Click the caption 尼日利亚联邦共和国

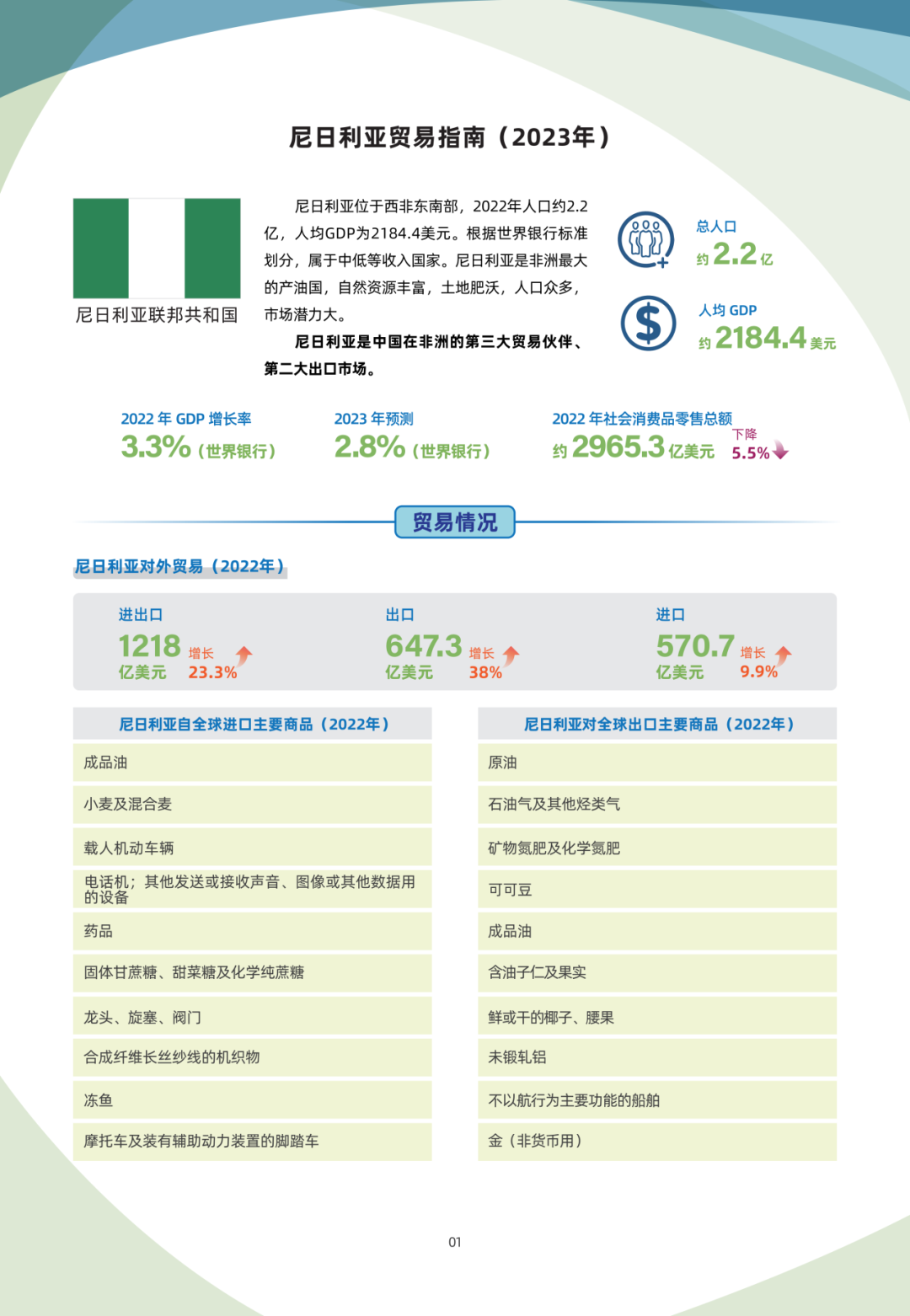pos(157,315)
